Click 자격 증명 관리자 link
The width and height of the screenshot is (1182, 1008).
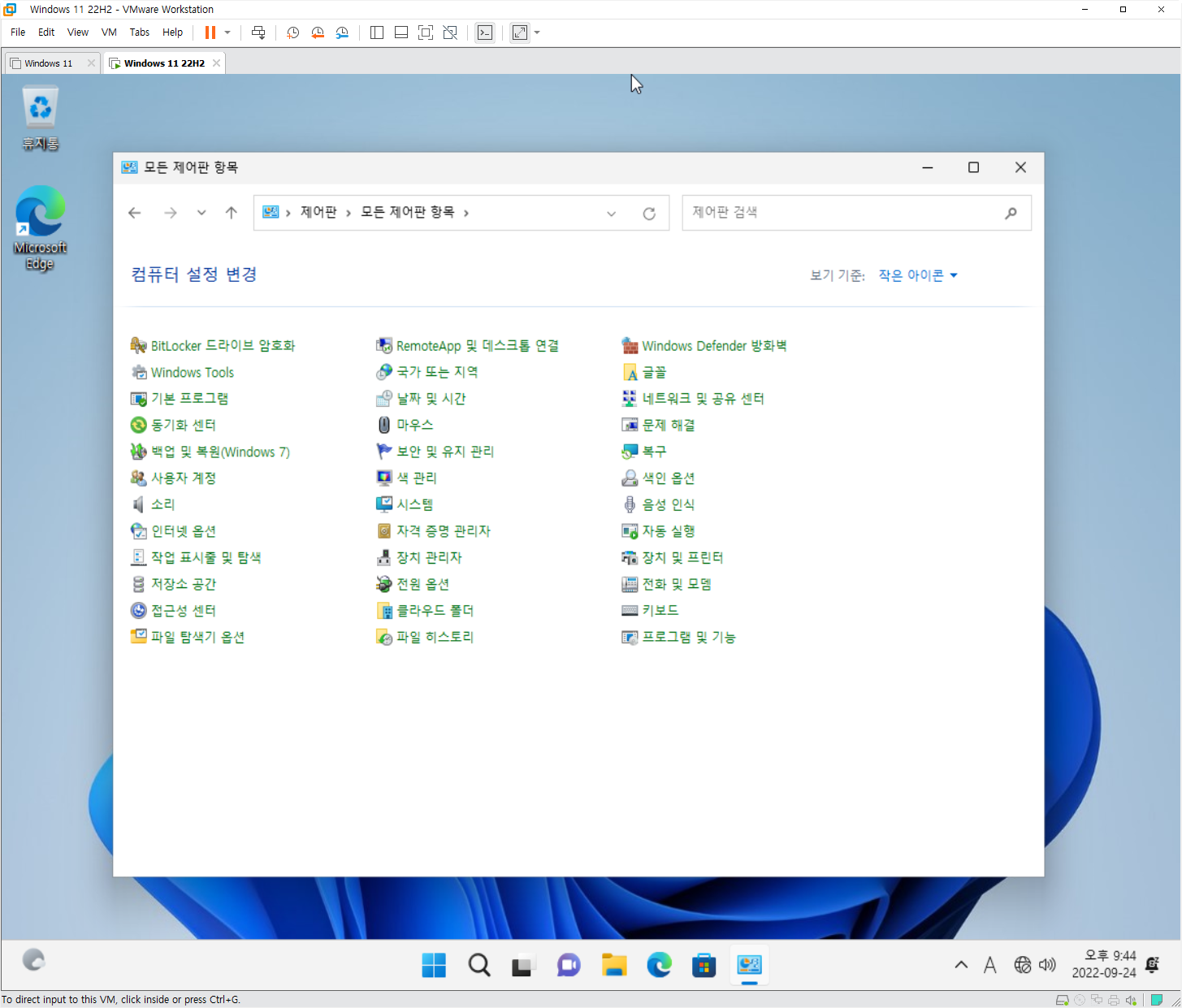(x=444, y=531)
